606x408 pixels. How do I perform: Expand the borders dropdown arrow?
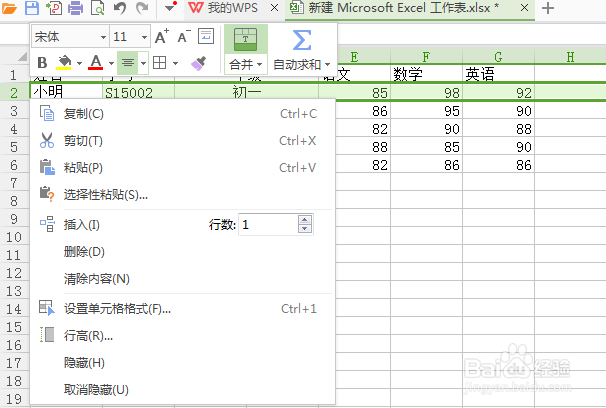point(175,63)
